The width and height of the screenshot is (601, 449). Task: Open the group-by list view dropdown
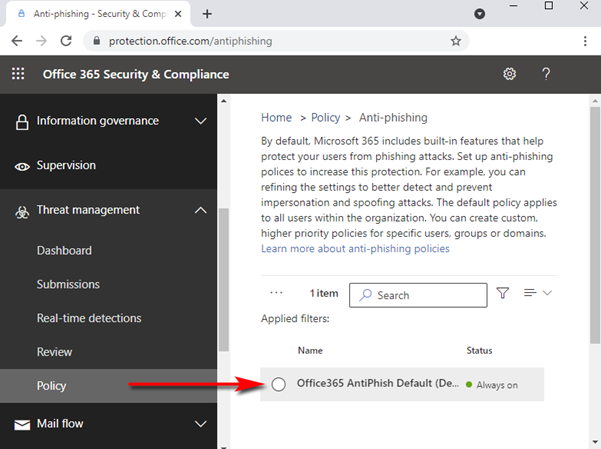[538, 293]
